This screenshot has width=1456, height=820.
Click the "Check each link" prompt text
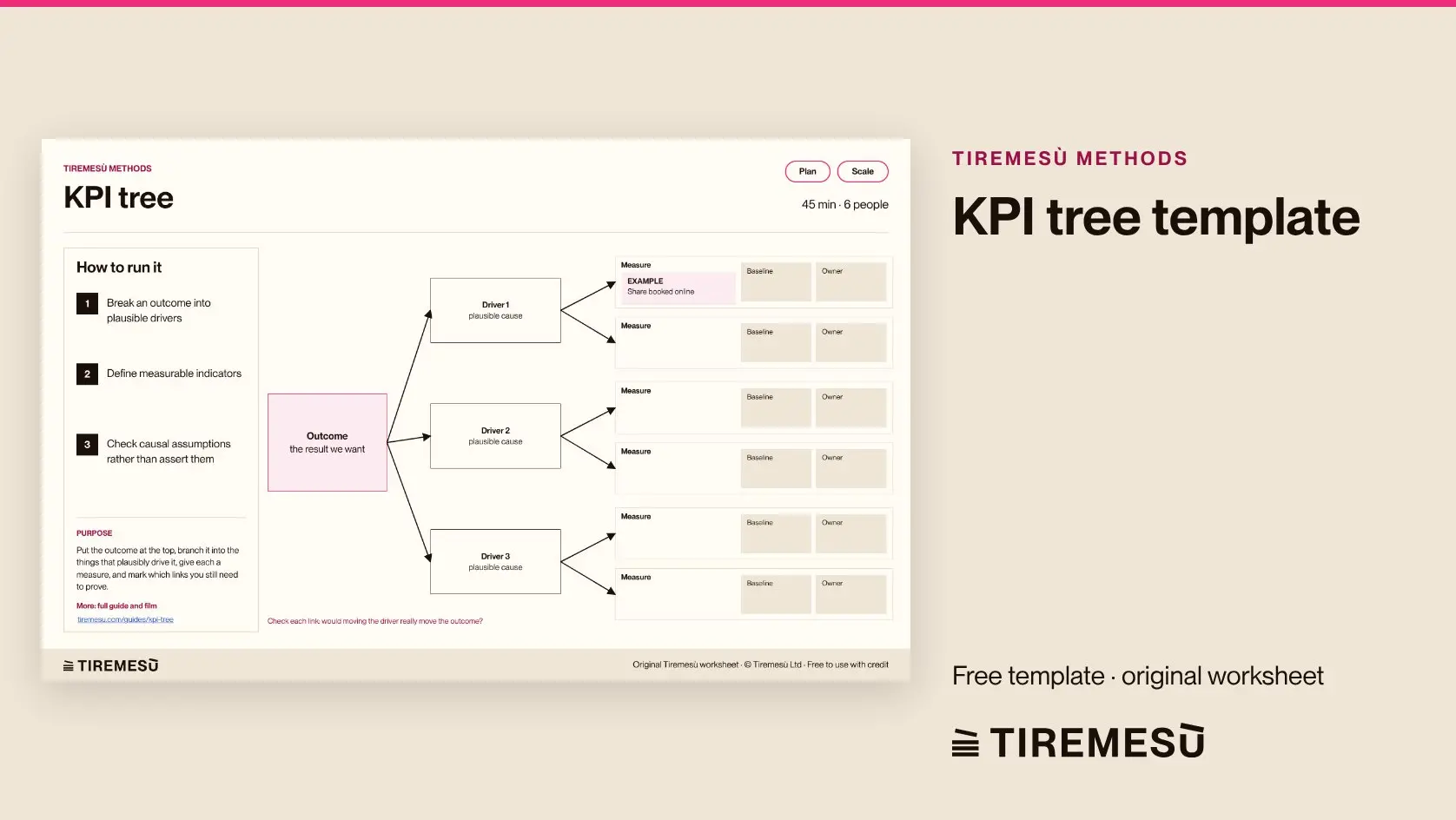[374, 621]
